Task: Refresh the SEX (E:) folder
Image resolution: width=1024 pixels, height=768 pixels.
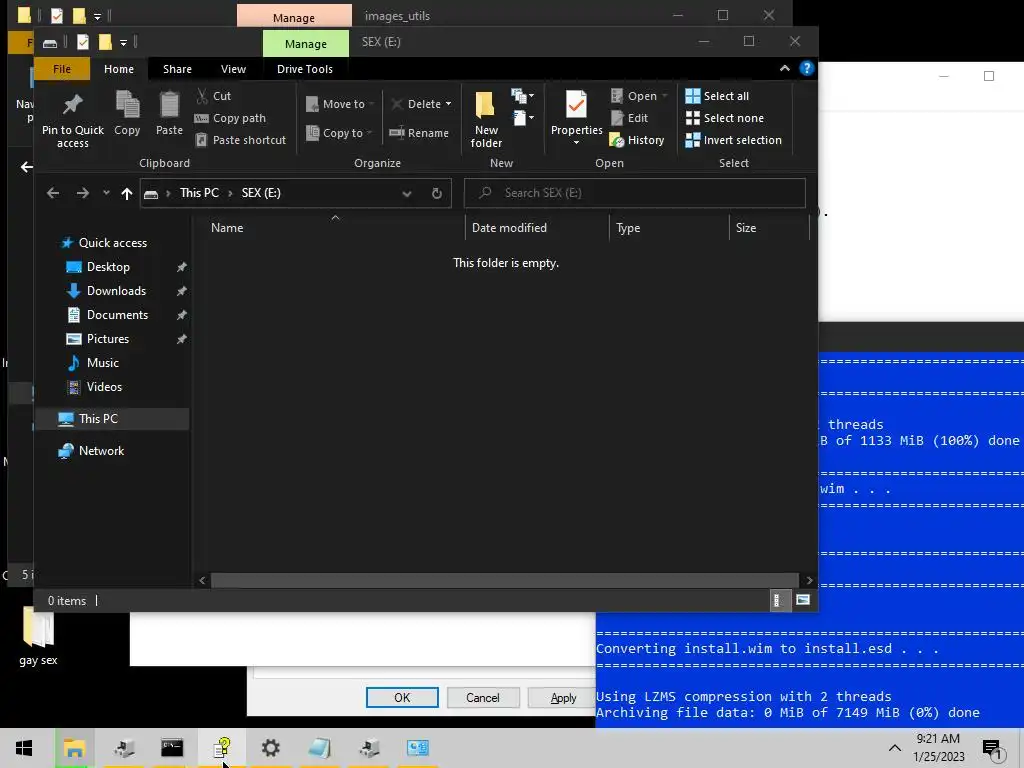Action: coord(437,193)
